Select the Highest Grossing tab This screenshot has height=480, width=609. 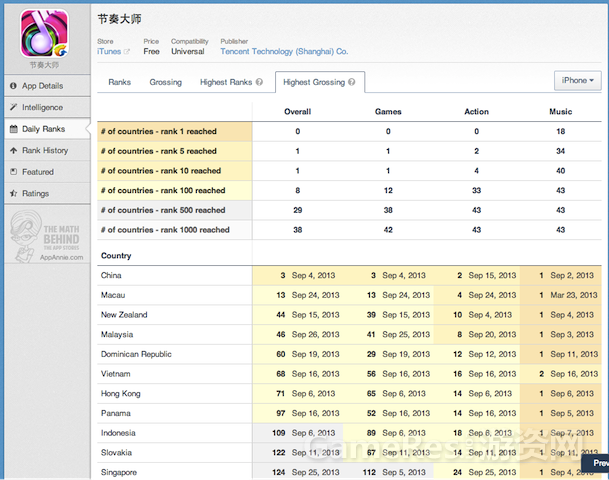[320, 82]
